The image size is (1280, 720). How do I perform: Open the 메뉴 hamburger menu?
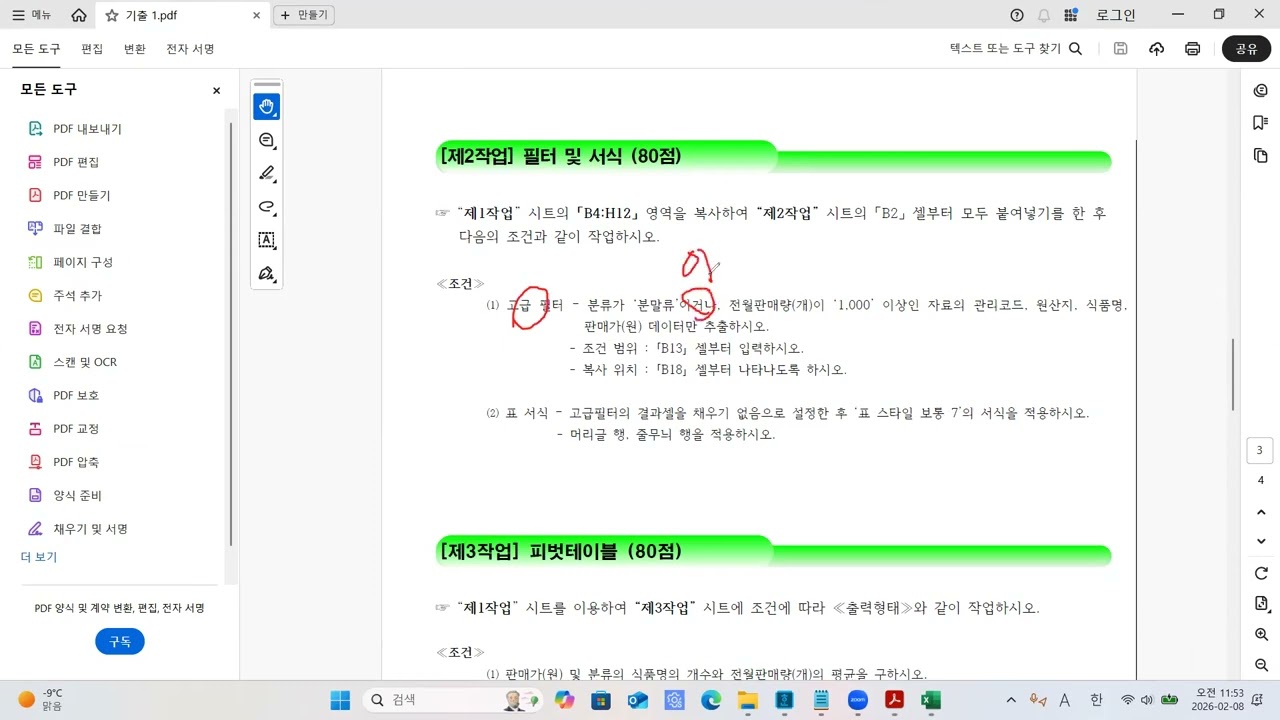click(x=32, y=15)
